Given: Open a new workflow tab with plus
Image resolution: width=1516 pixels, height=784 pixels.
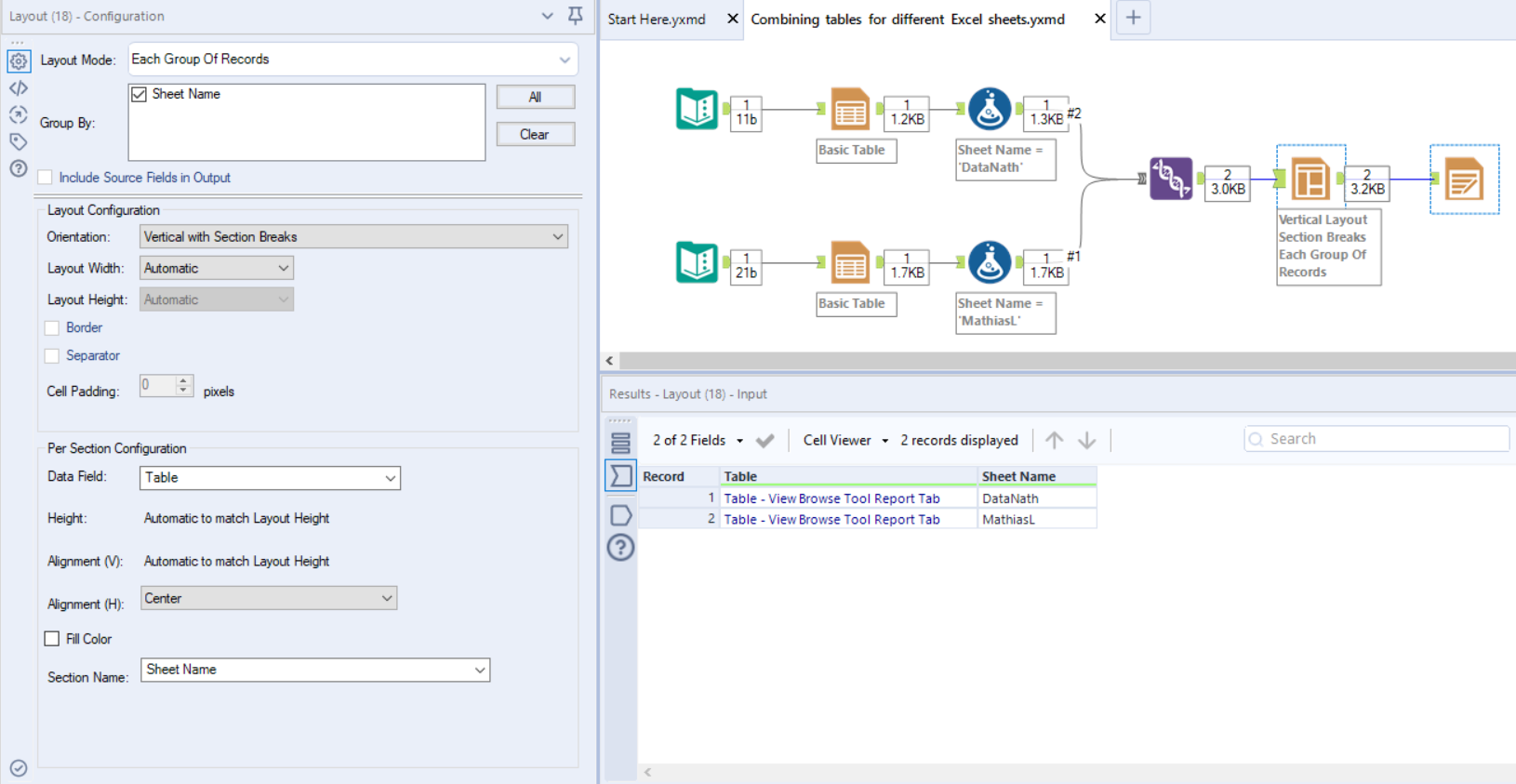Looking at the screenshot, I should coord(1133,19).
